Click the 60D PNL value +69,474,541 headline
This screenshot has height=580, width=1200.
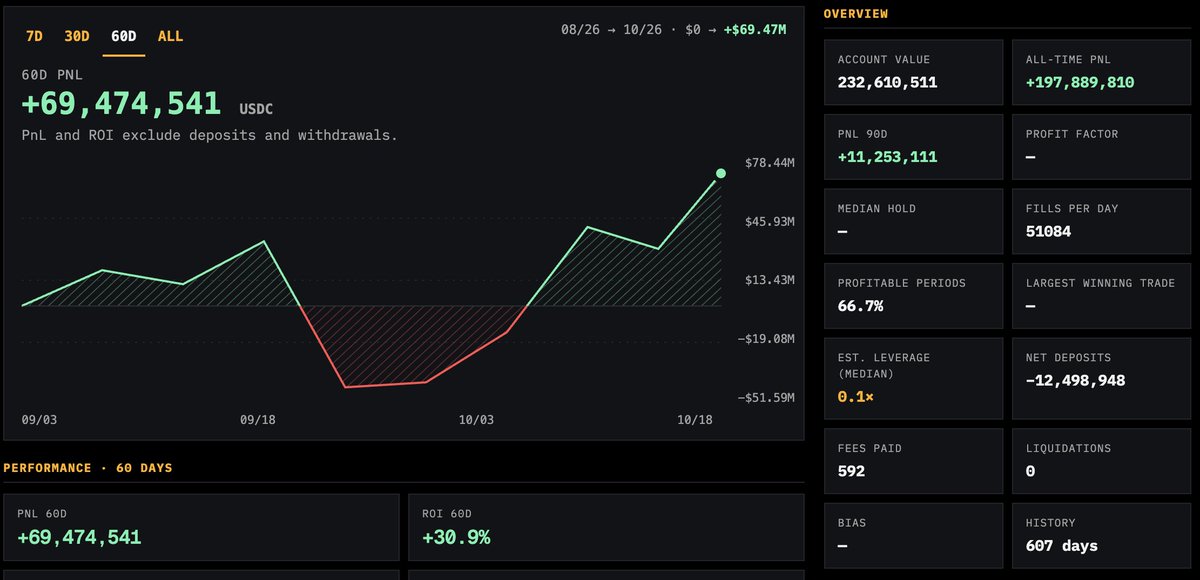tap(121, 103)
